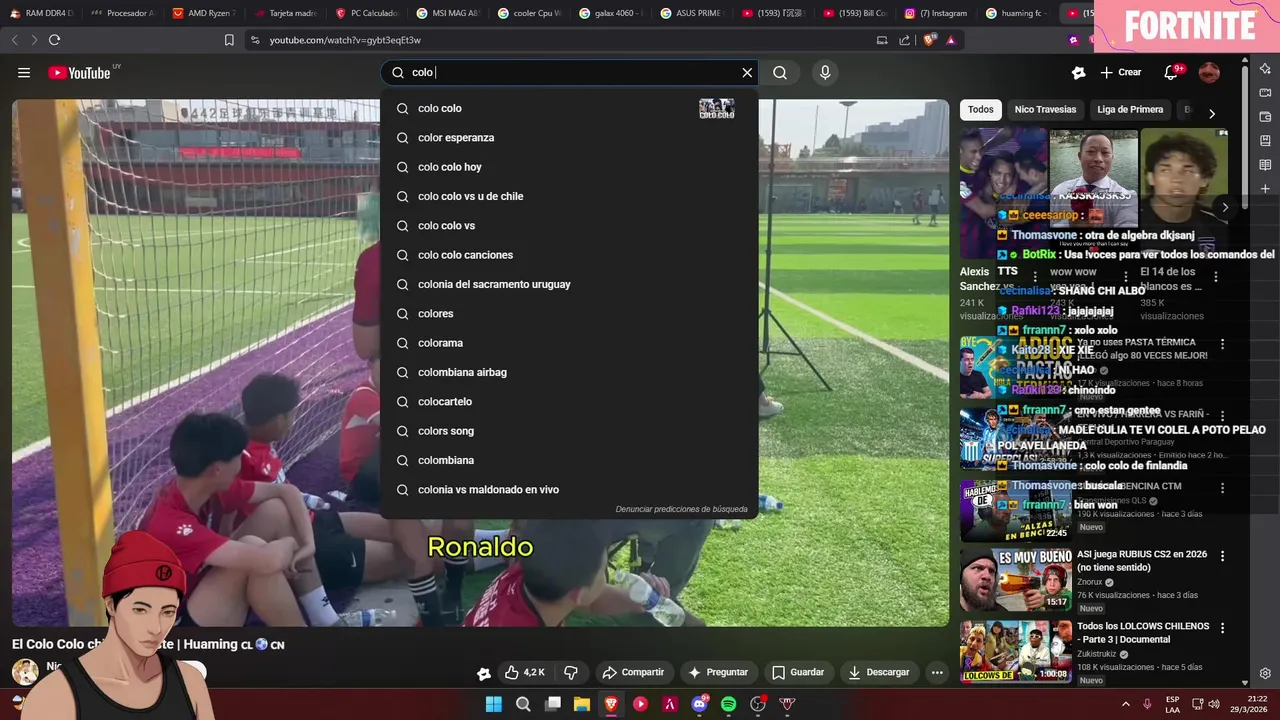Open the YouTube hamburger guide menu
Image resolution: width=1280 pixels, height=720 pixels.
click(x=24, y=72)
